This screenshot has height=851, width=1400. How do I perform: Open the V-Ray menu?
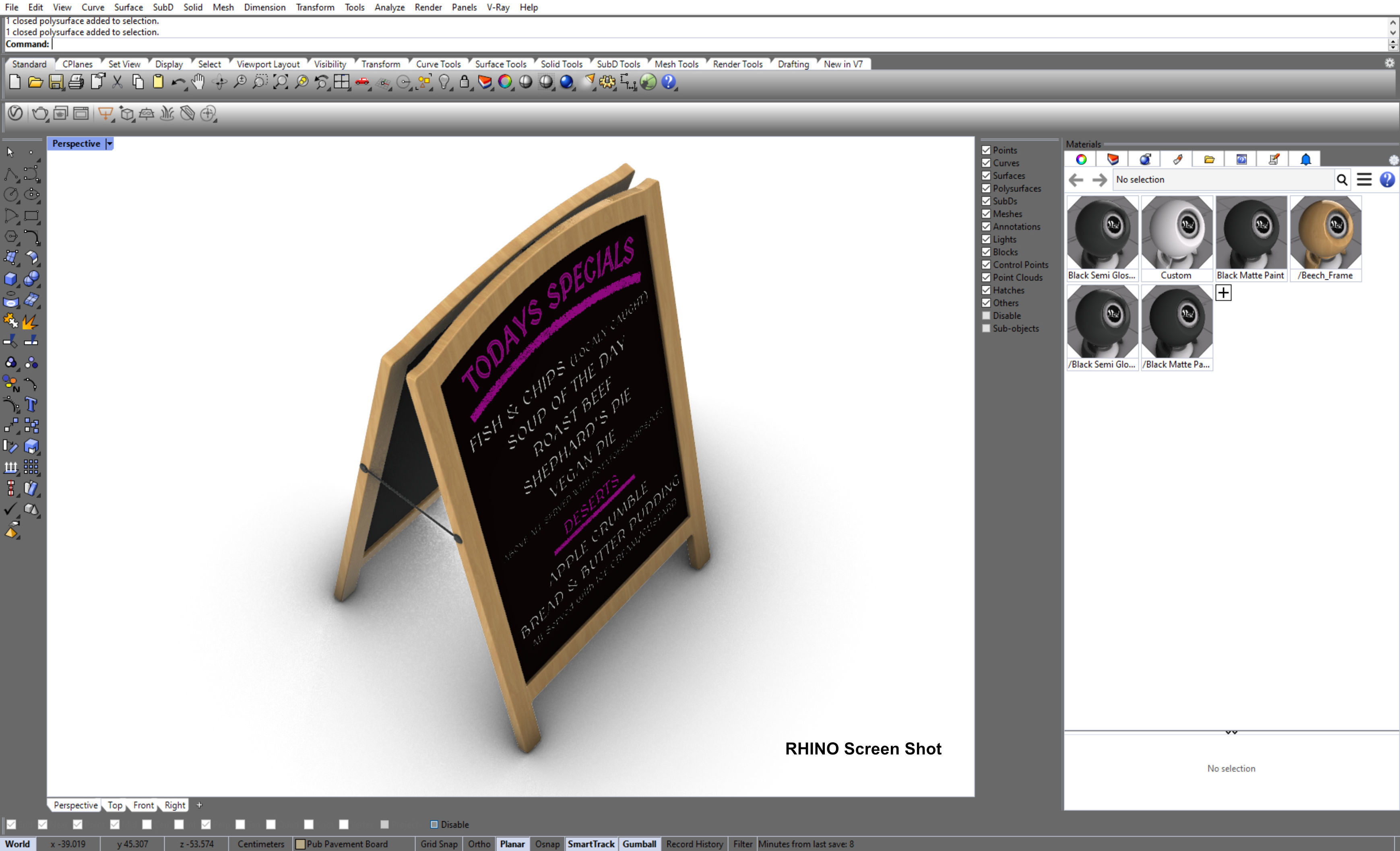click(498, 7)
